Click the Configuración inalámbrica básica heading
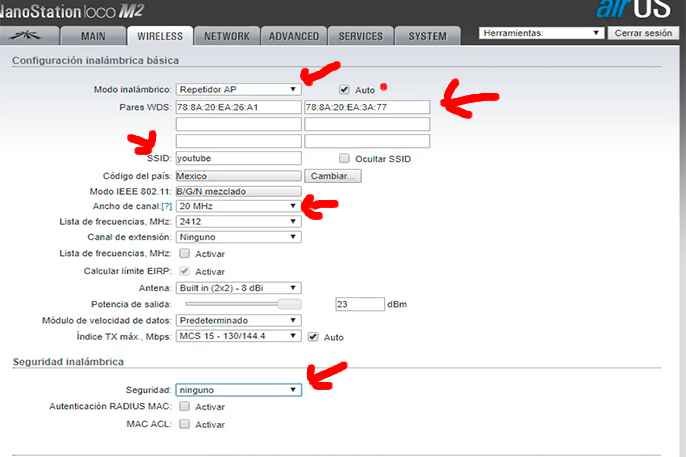Image resolution: width=686 pixels, height=457 pixels. pyautogui.click(x=95, y=60)
